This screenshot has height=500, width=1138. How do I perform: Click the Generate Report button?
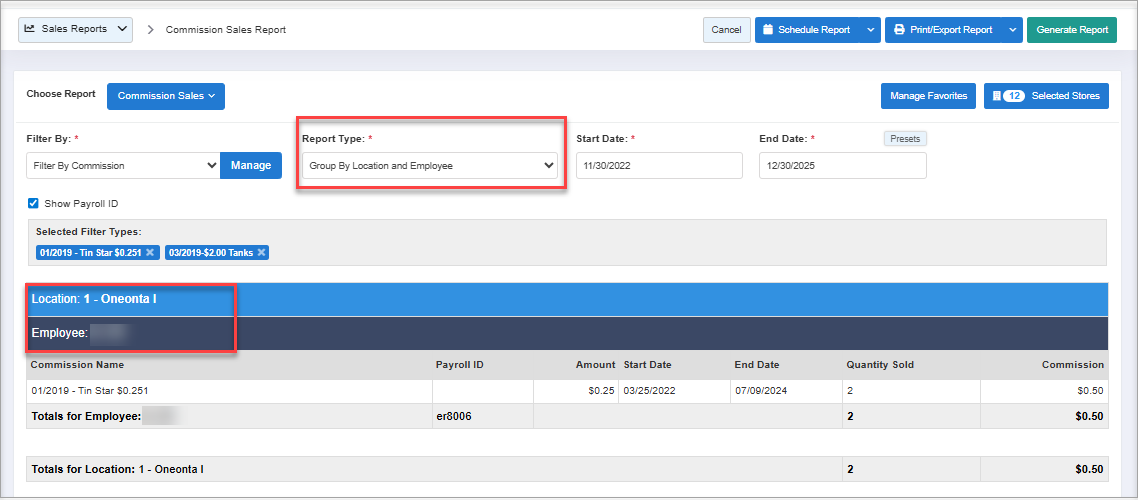(1071, 30)
